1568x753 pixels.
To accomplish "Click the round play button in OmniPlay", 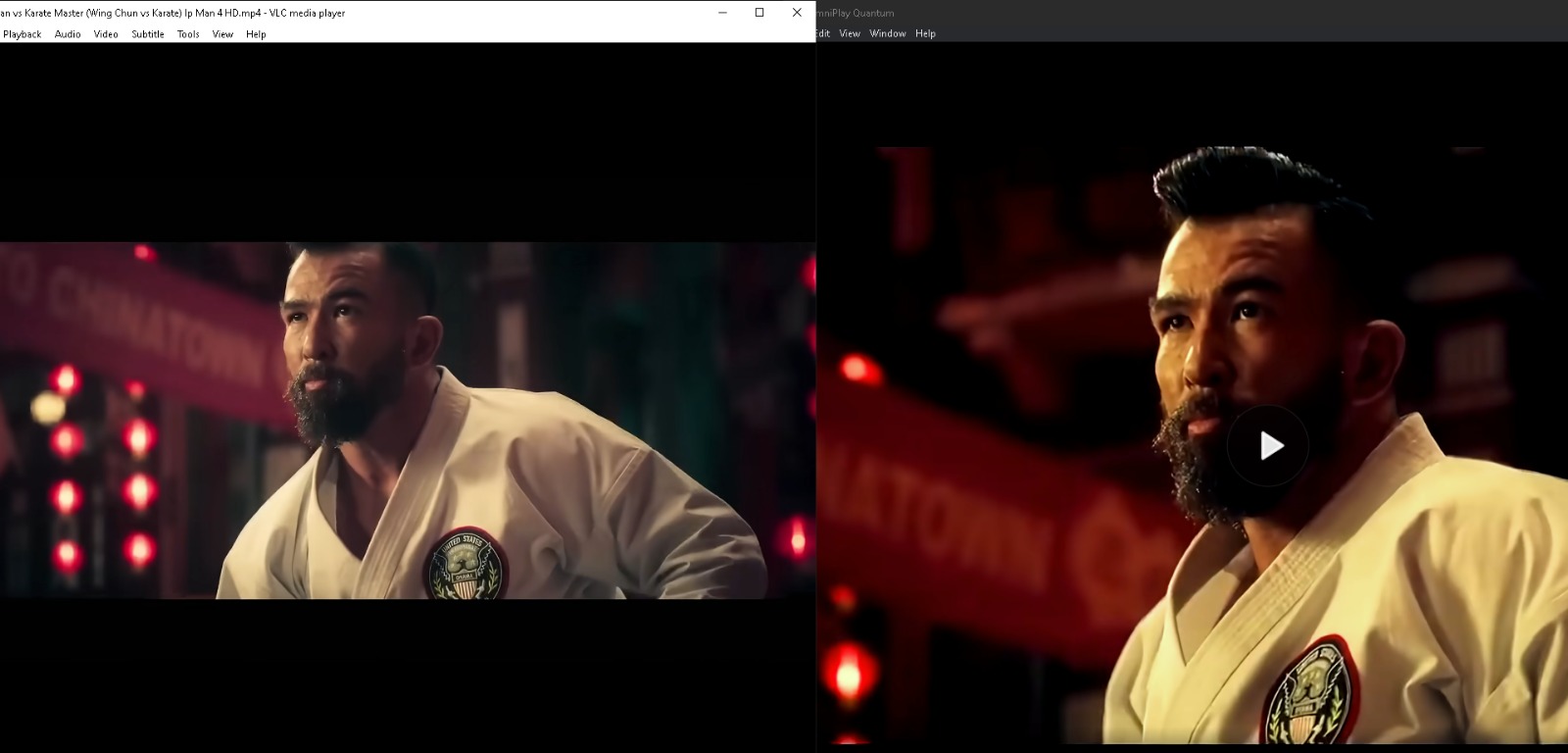I will (1268, 446).
